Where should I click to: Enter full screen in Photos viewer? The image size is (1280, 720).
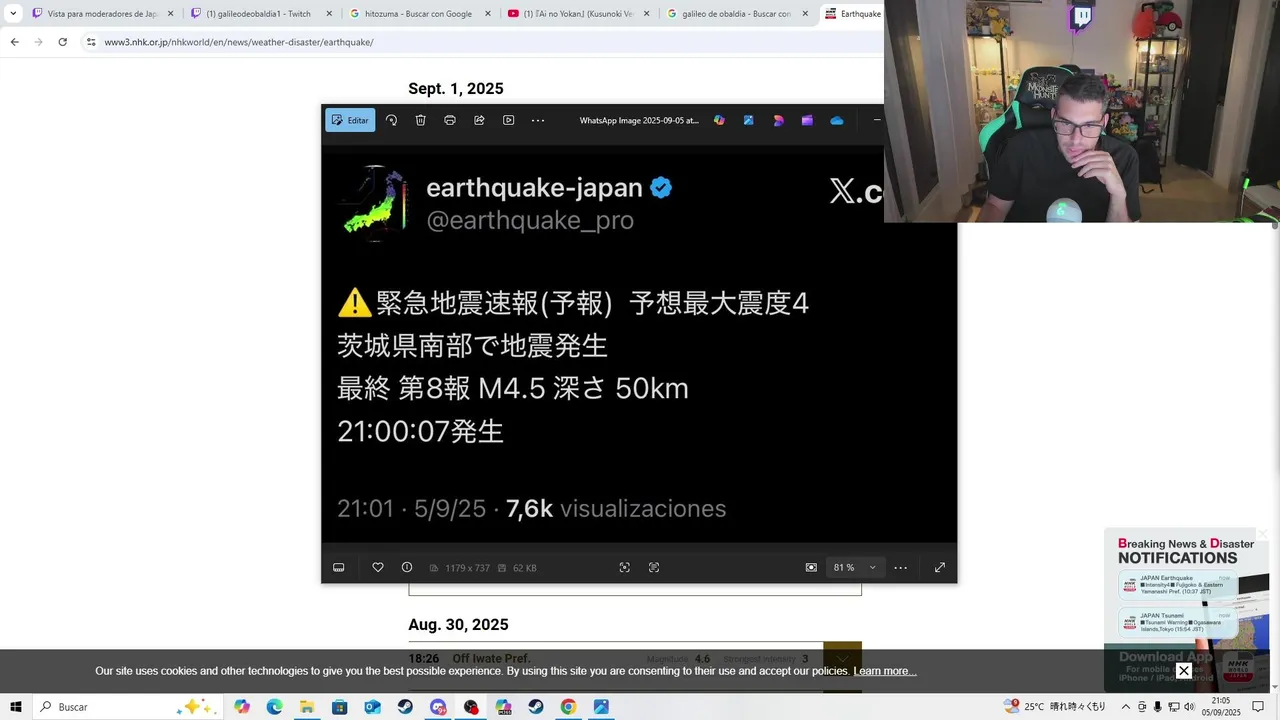[x=940, y=567]
